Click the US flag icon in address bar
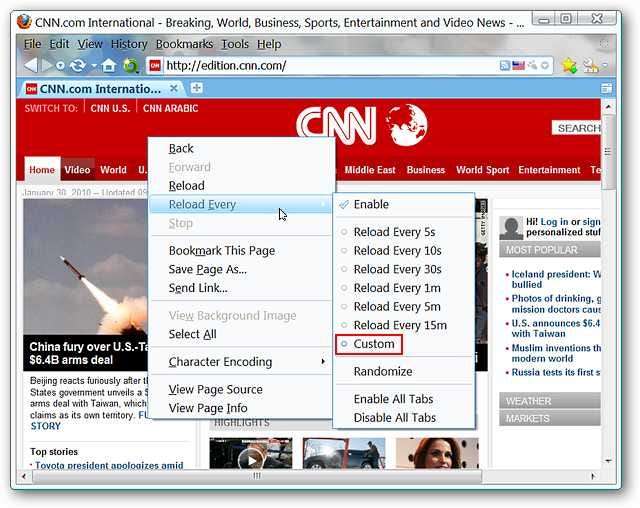Screen dimensions: 640x508 pyautogui.click(x=518, y=65)
